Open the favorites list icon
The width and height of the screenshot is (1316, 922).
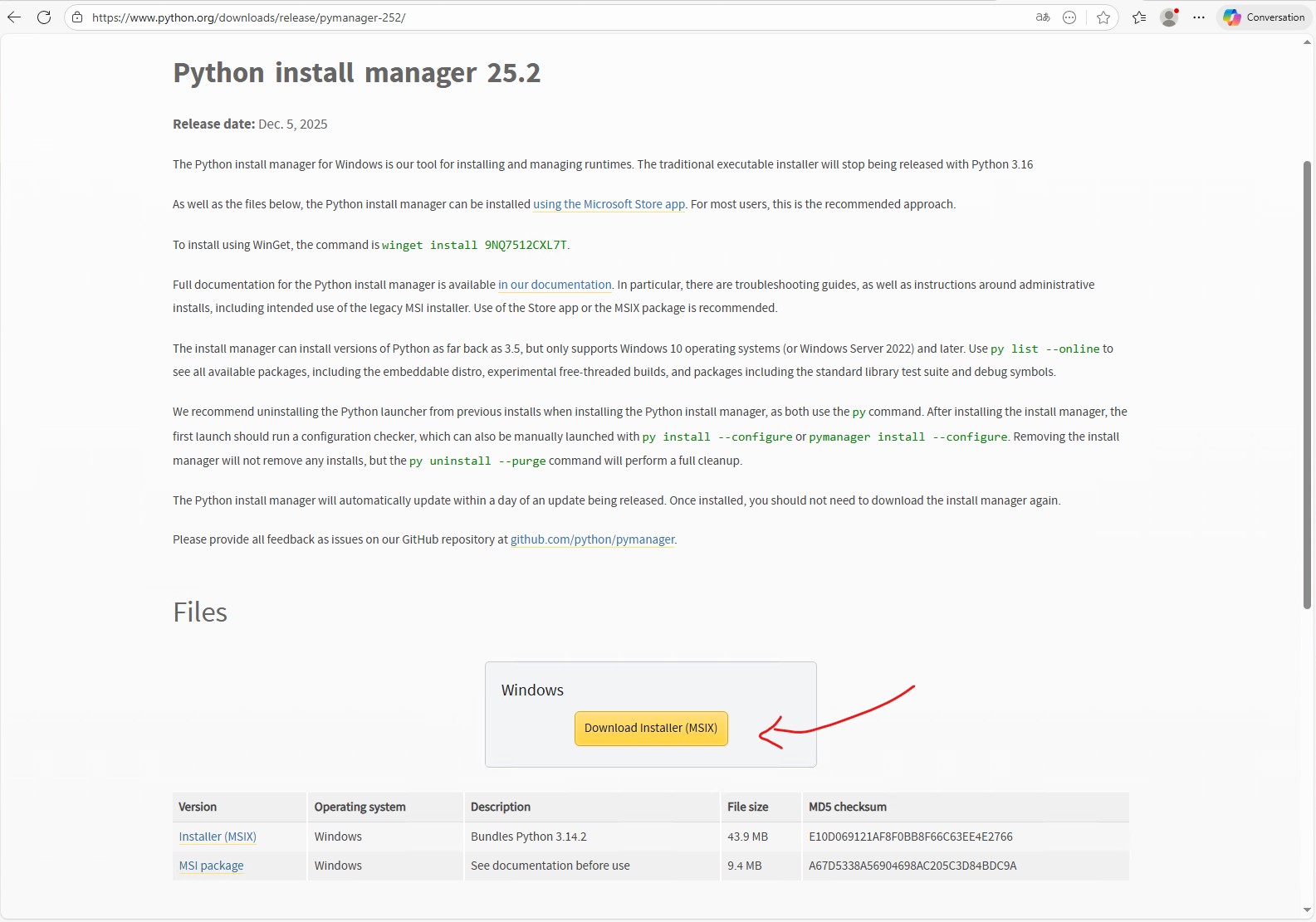point(1139,17)
